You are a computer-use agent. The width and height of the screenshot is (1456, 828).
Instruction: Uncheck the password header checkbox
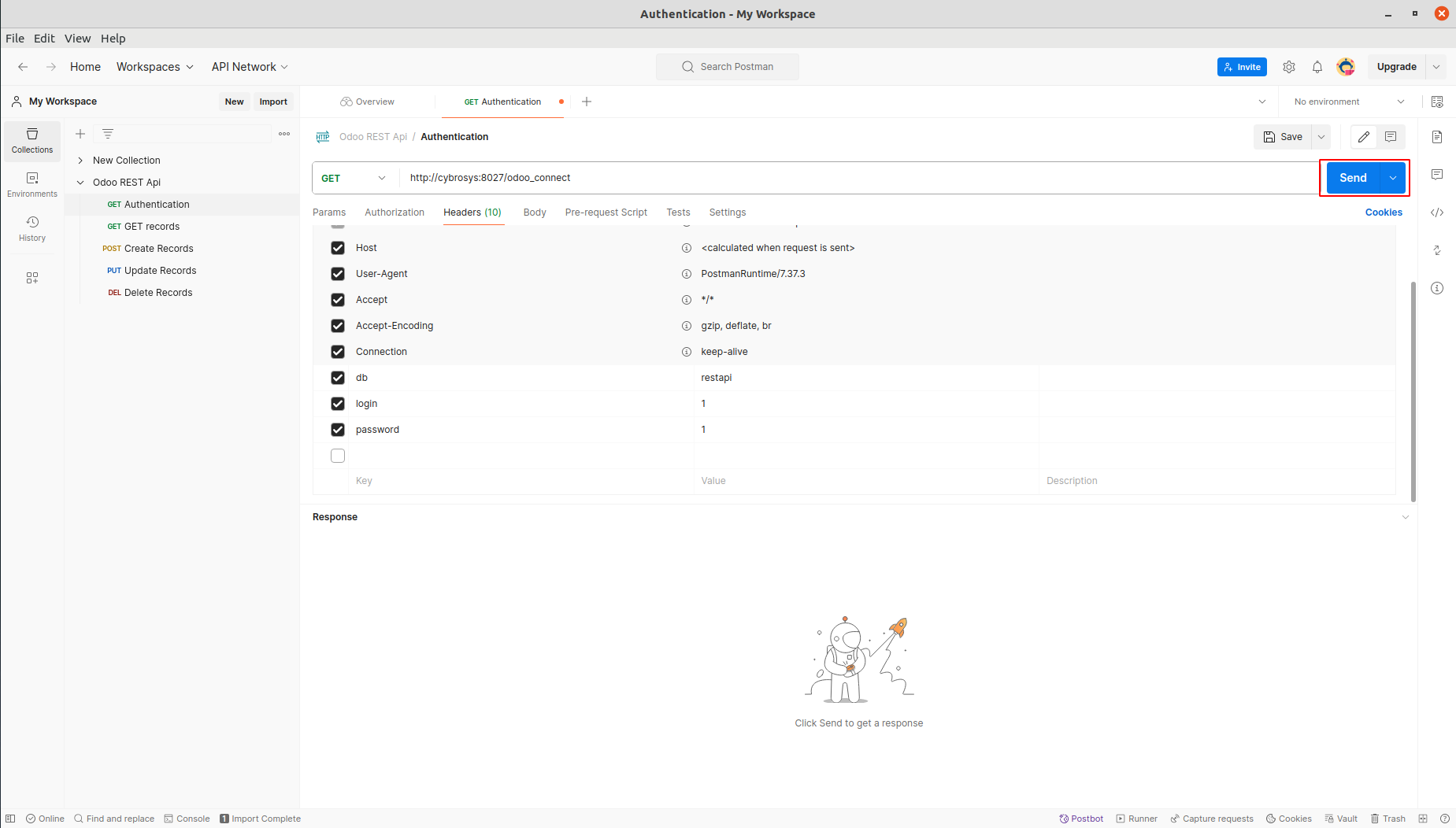tap(338, 430)
